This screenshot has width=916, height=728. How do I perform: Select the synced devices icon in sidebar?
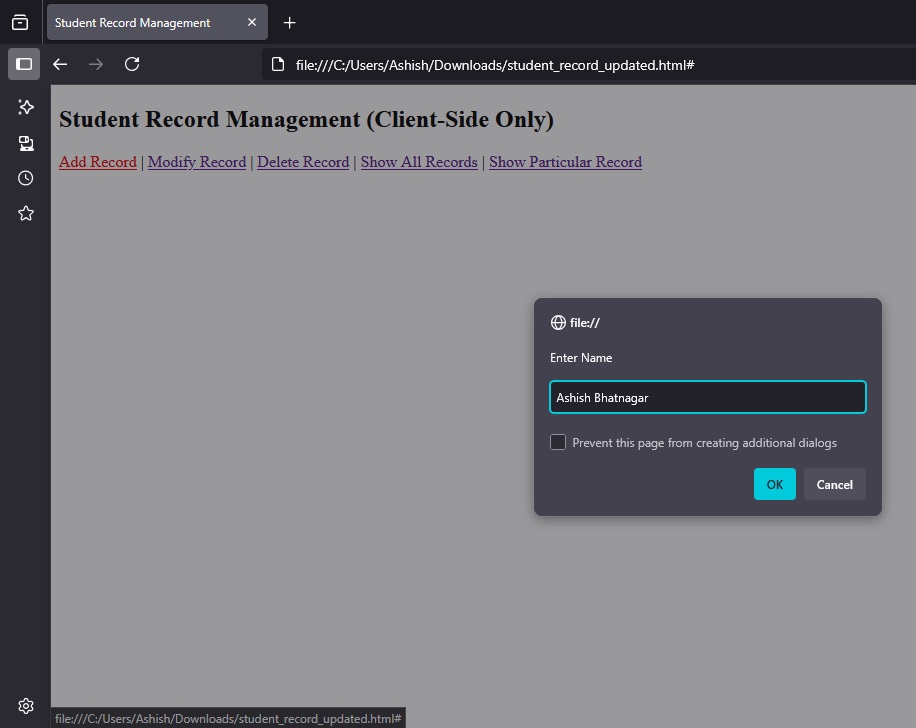(x=25, y=143)
